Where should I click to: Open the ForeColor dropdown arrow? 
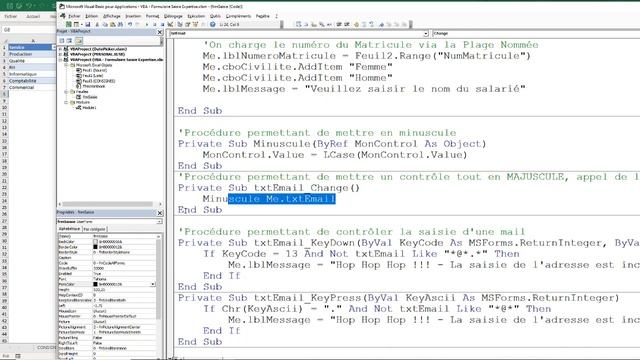pos(153,284)
